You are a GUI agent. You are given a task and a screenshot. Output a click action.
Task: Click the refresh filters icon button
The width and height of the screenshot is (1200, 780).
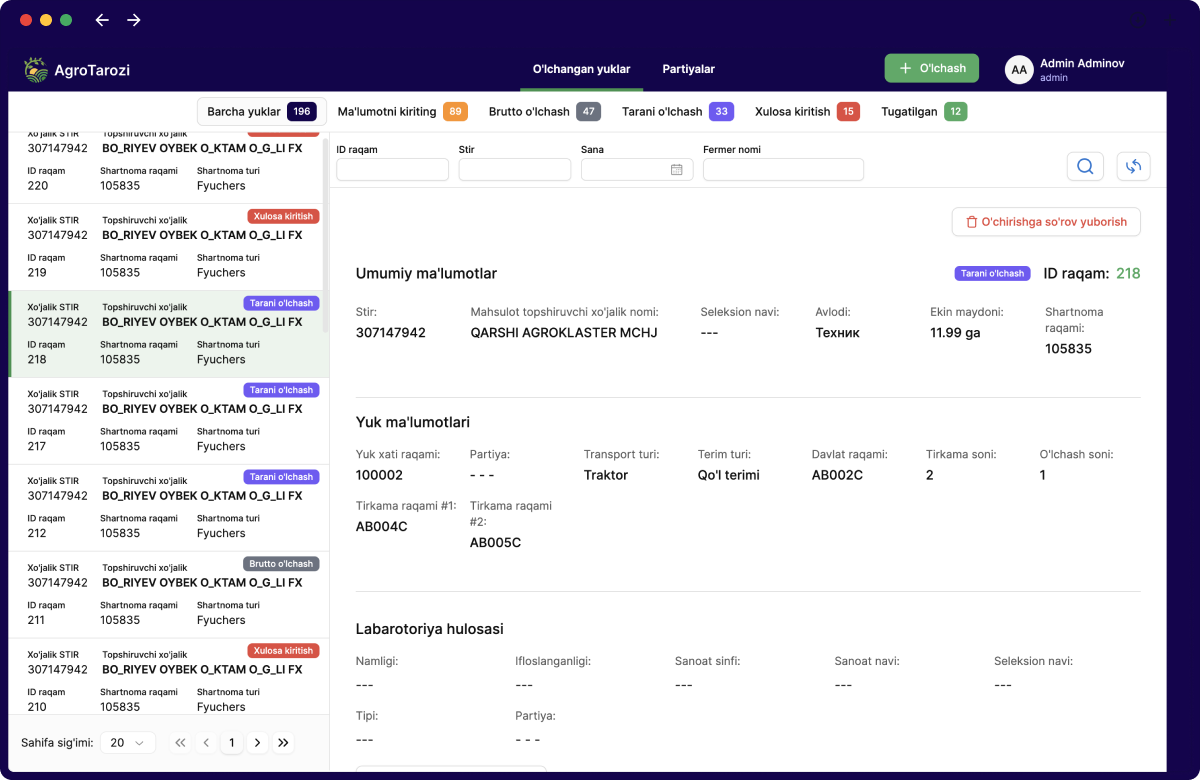click(x=1133, y=167)
